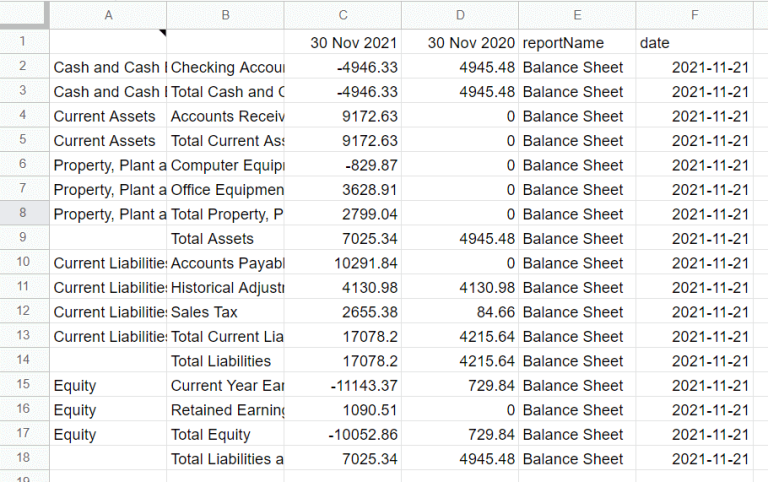Select the row 8 header
This screenshot has width=768, height=482.
click(24, 214)
